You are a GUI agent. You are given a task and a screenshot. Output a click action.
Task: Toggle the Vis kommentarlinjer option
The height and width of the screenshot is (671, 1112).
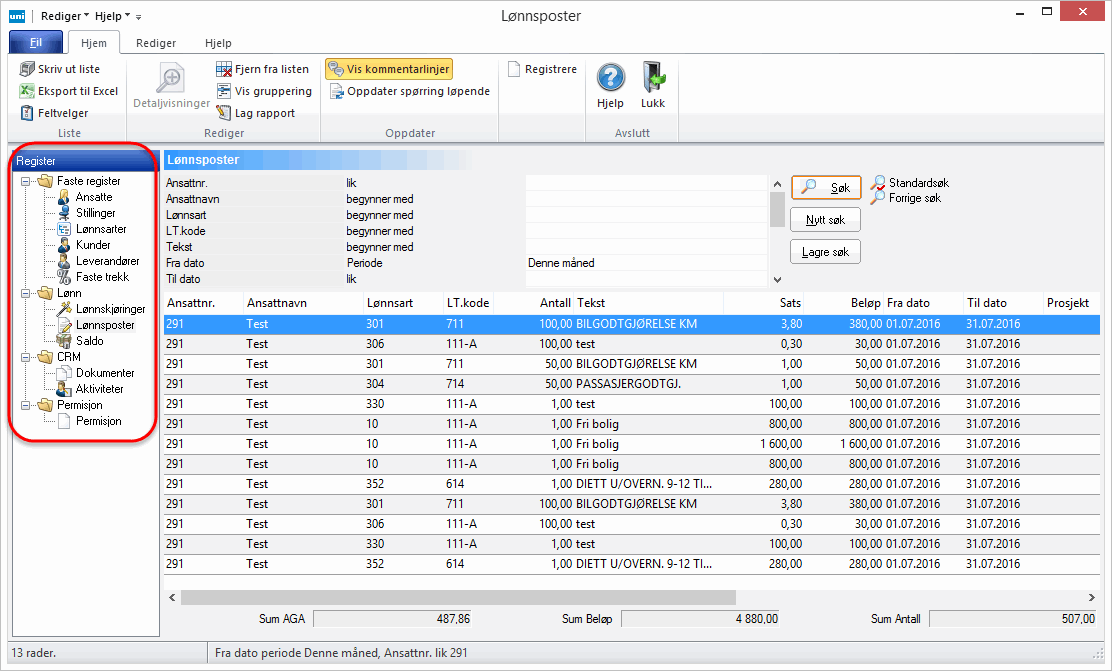tap(389, 69)
